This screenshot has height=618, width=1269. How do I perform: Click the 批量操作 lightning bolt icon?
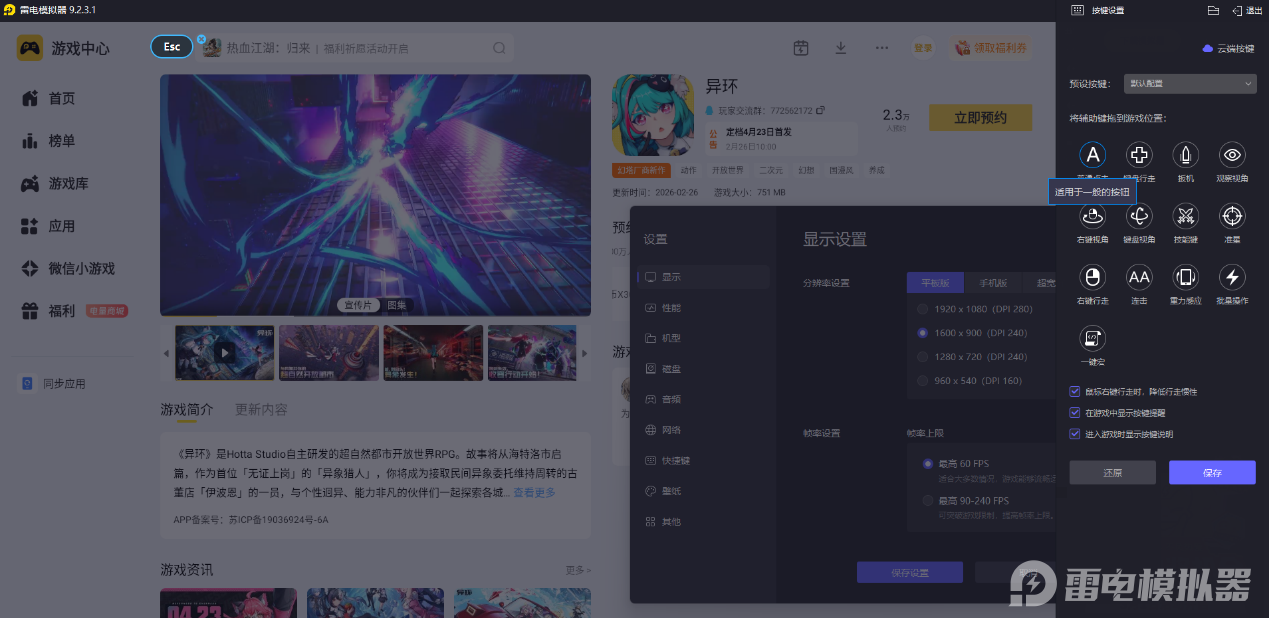1232,277
